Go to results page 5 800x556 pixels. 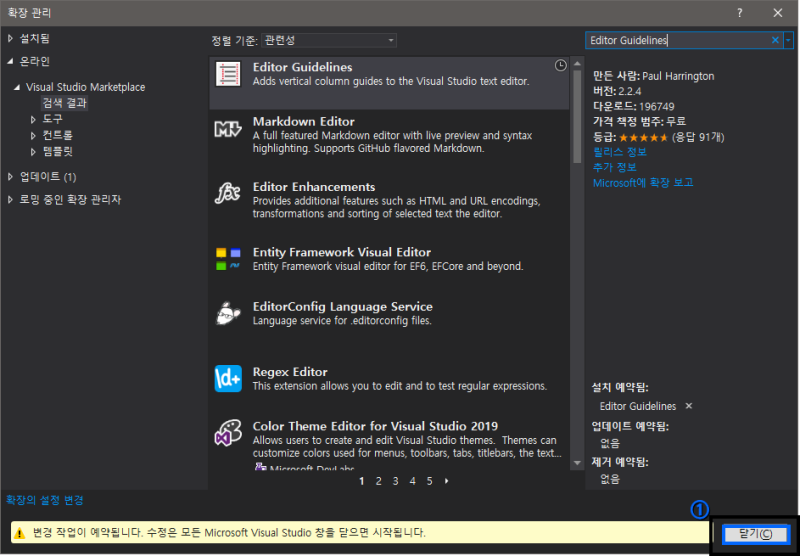[430, 481]
